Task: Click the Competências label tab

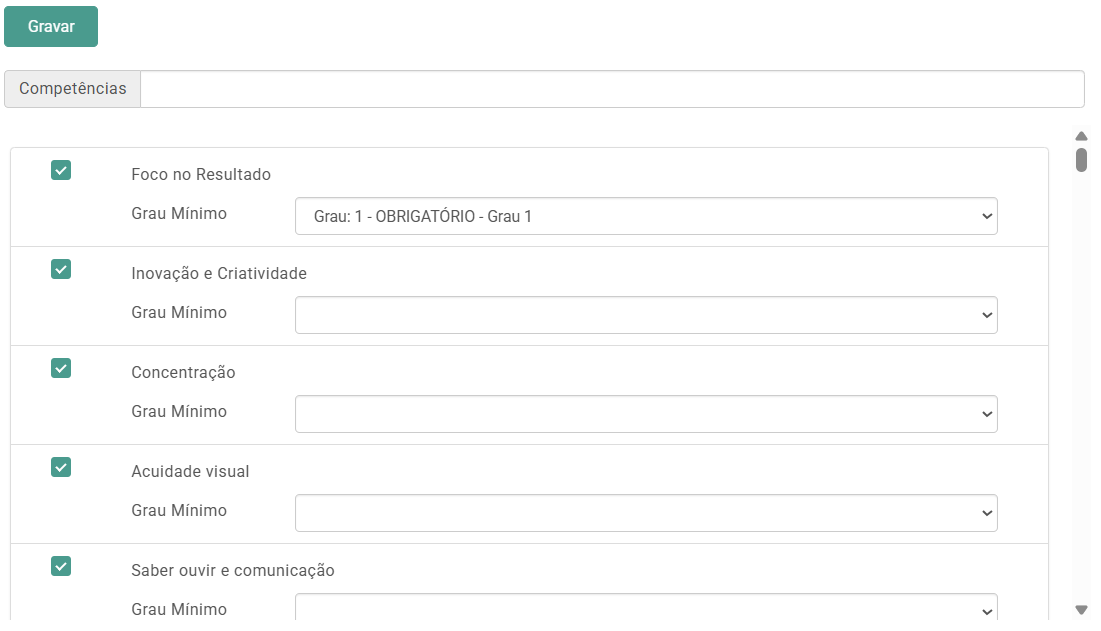Action: pos(73,89)
